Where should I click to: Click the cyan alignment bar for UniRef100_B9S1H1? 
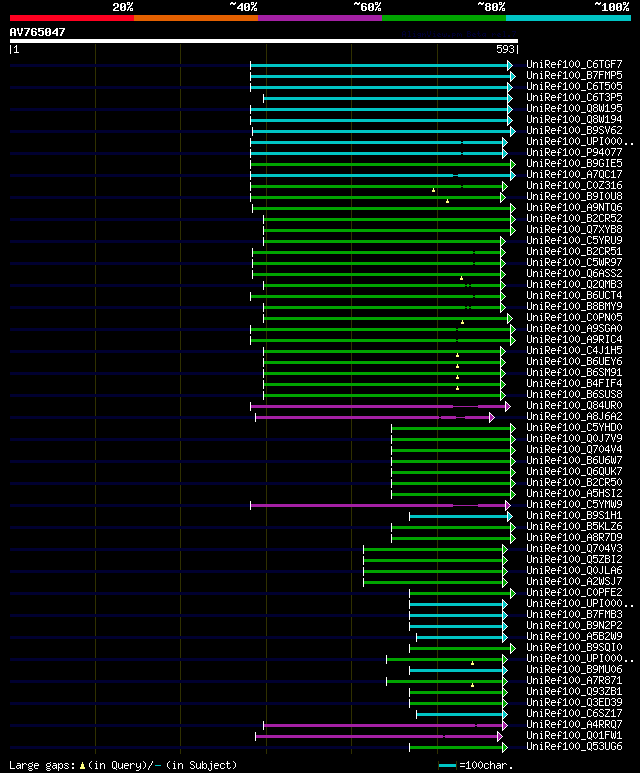point(459,517)
